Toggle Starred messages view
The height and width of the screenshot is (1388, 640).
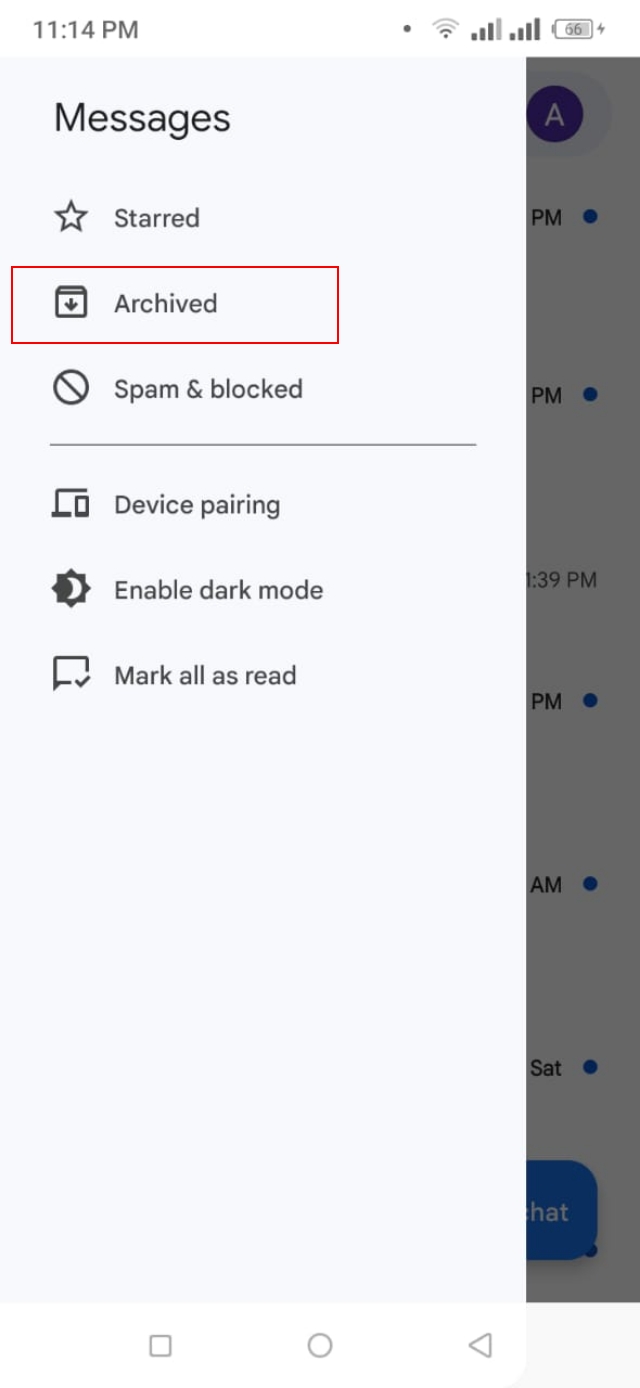coord(157,217)
